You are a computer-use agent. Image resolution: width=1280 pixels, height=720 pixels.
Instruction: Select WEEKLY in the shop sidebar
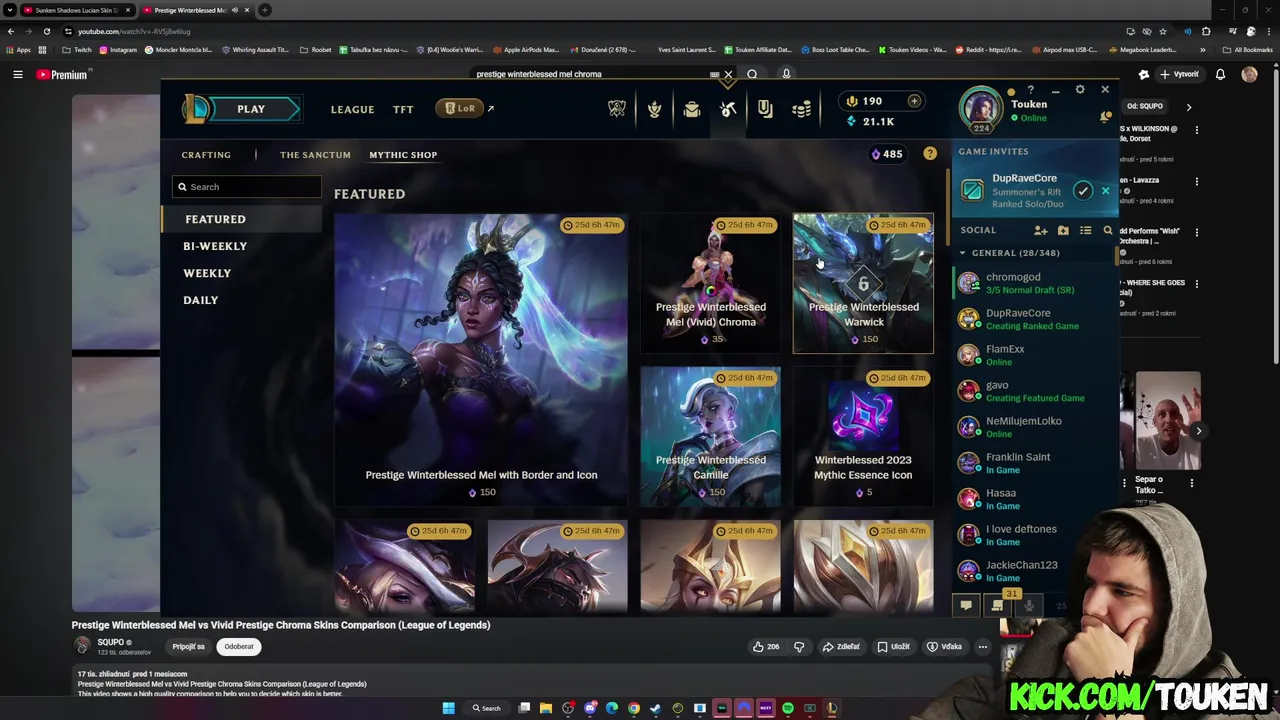coord(207,273)
